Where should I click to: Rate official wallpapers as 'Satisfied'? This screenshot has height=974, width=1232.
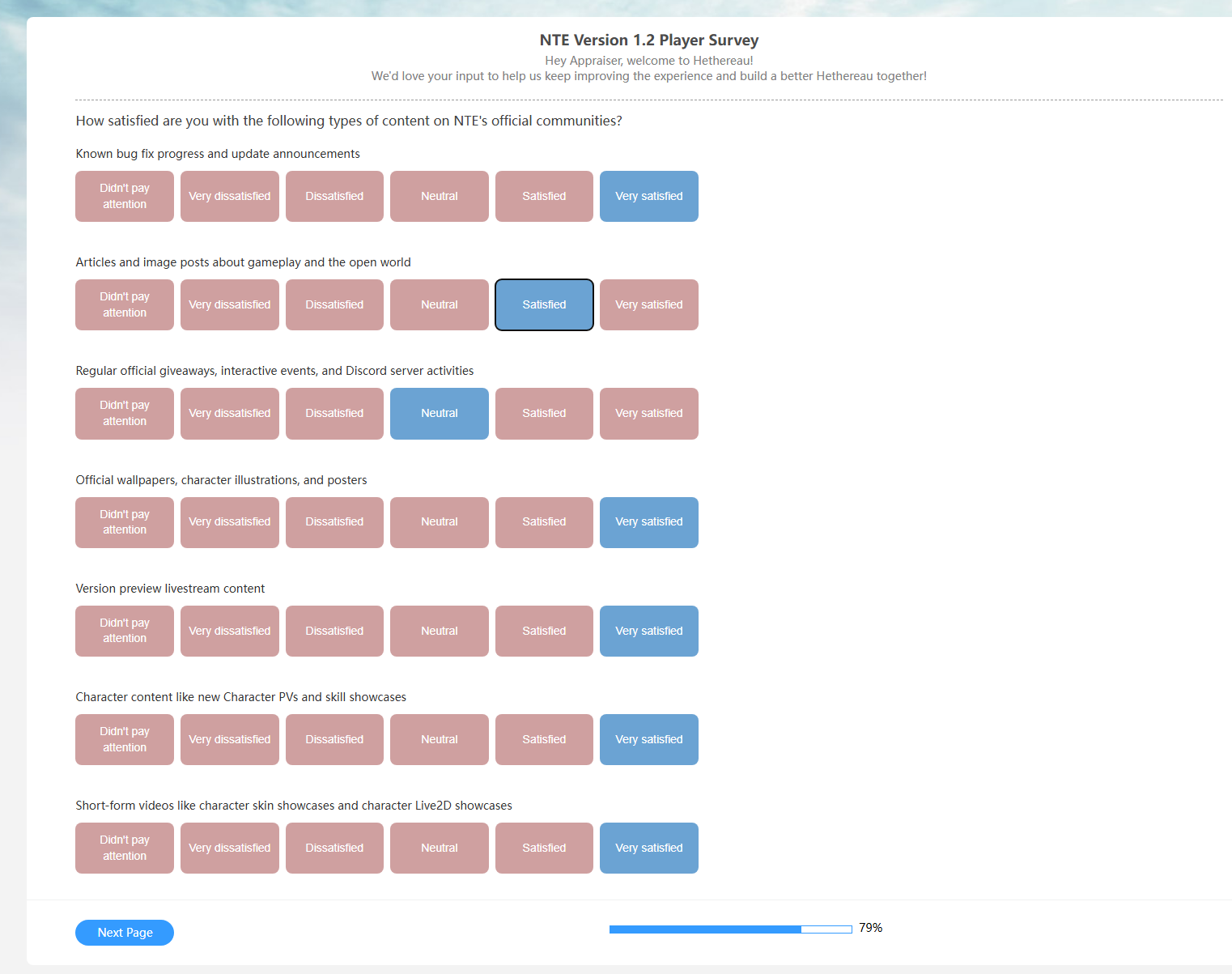coord(544,522)
